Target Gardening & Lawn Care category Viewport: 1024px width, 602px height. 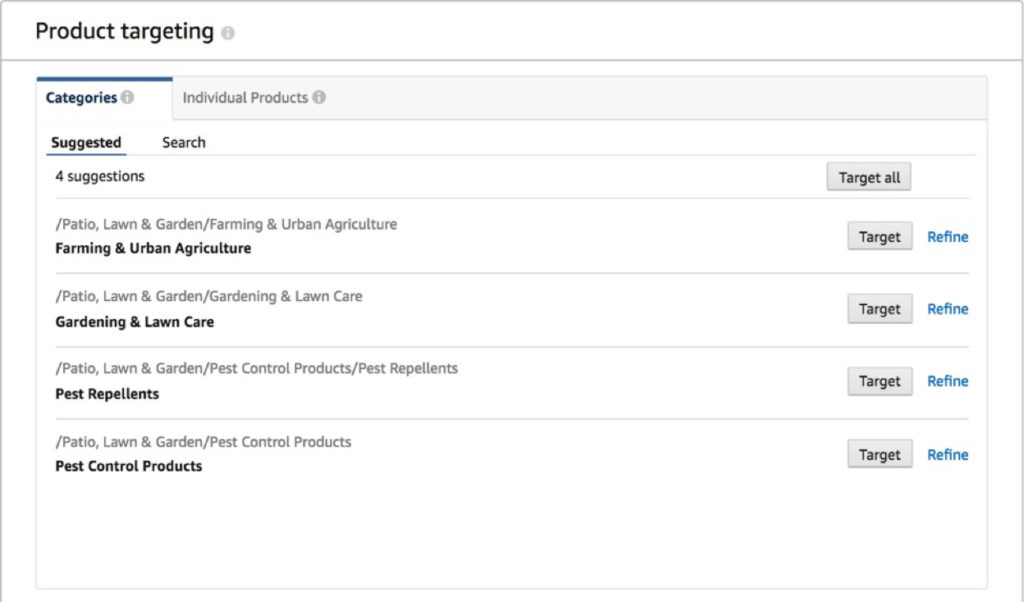[879, 309]
